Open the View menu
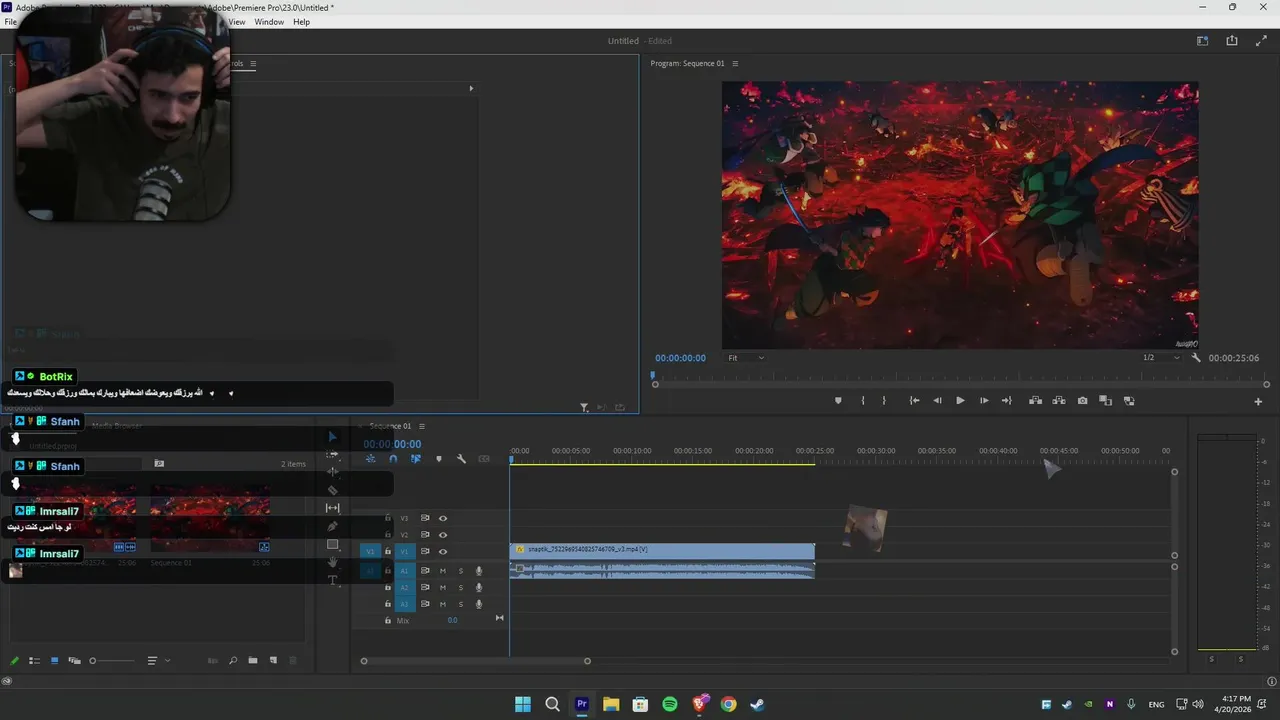Image resolution: width=1280 pixels, height=720 pixels. (237, 22)
